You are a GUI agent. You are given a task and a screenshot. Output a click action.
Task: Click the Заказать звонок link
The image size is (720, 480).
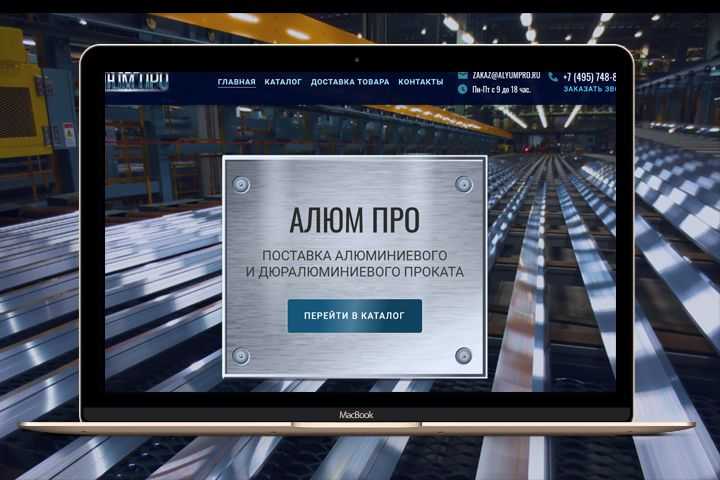590,89
